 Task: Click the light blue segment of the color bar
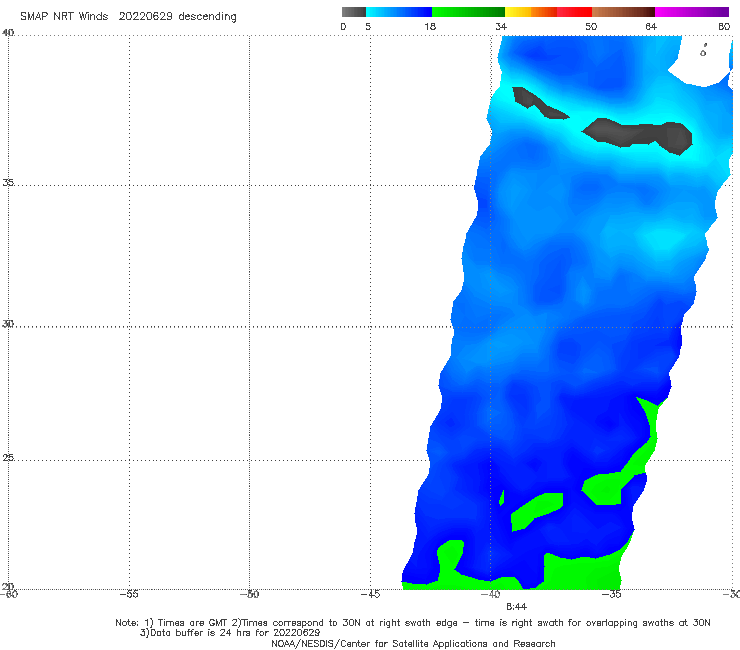click(x=399, y=12)
